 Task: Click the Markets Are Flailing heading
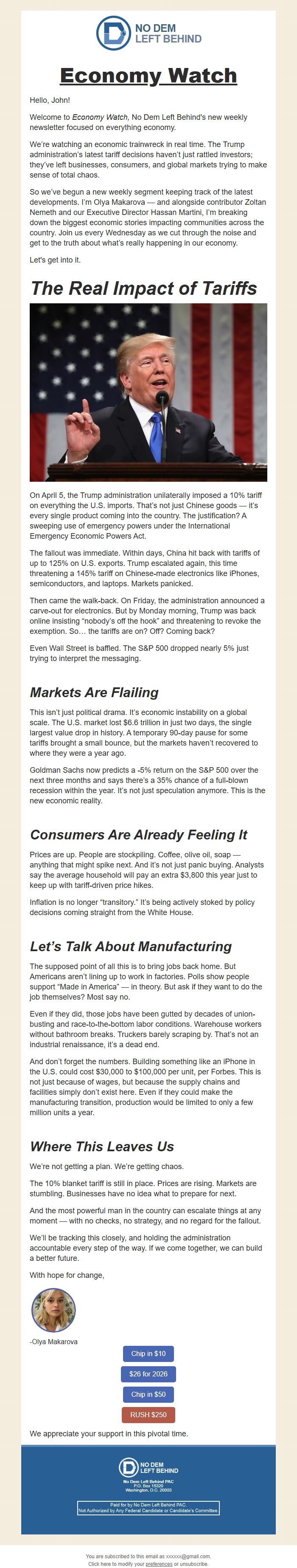[94, 692]
